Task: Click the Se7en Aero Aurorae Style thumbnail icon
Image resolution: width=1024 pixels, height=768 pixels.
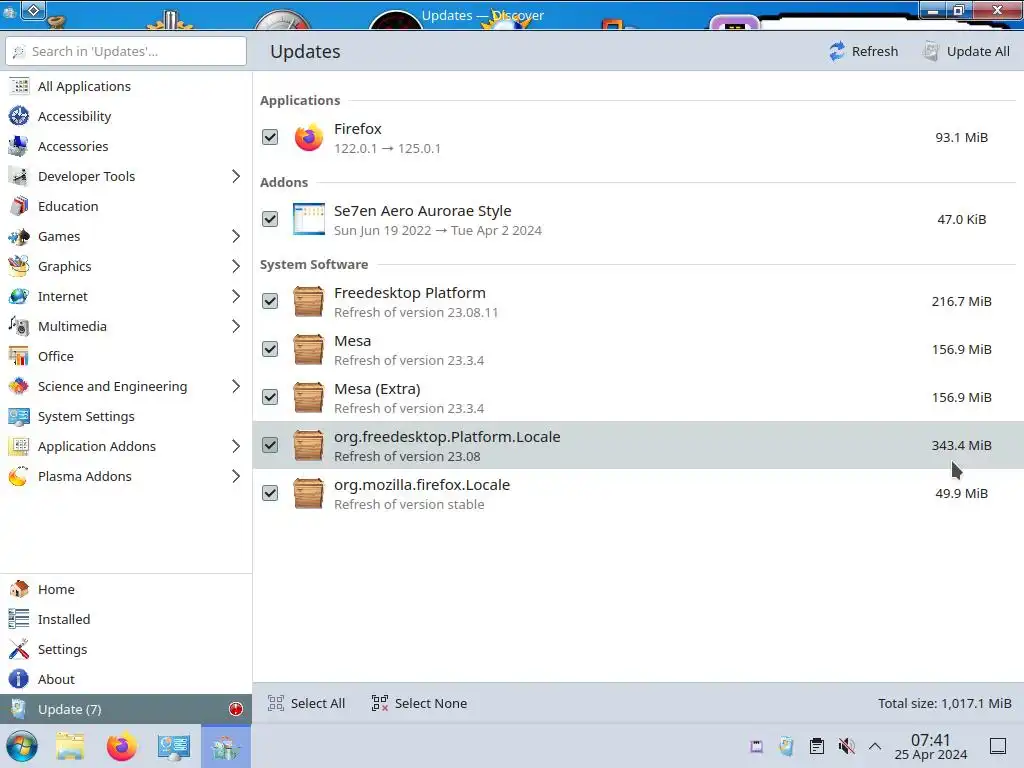Action: point(308,219)
